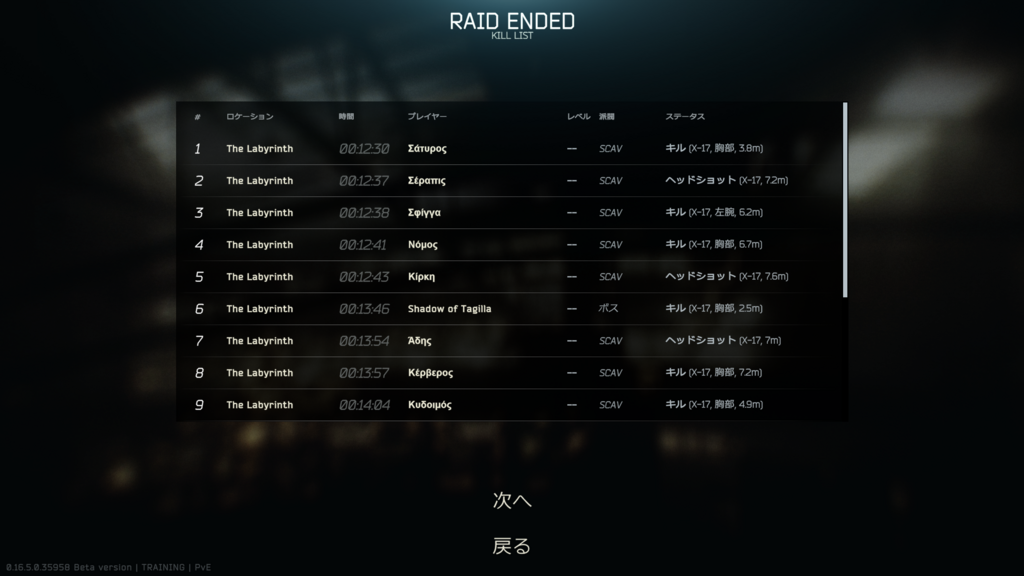Click the Άδης player name
Image resolution: width=1024 pixels, height=576 pixels.
coord(420,341)
